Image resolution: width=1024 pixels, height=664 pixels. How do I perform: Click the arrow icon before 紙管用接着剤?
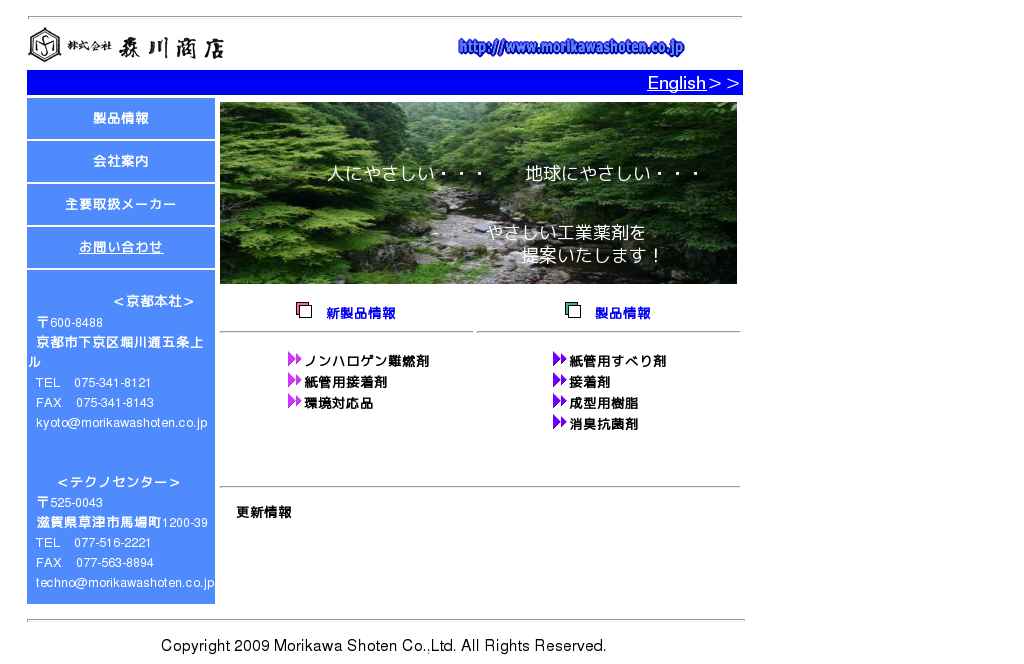(x=294, y=381)
